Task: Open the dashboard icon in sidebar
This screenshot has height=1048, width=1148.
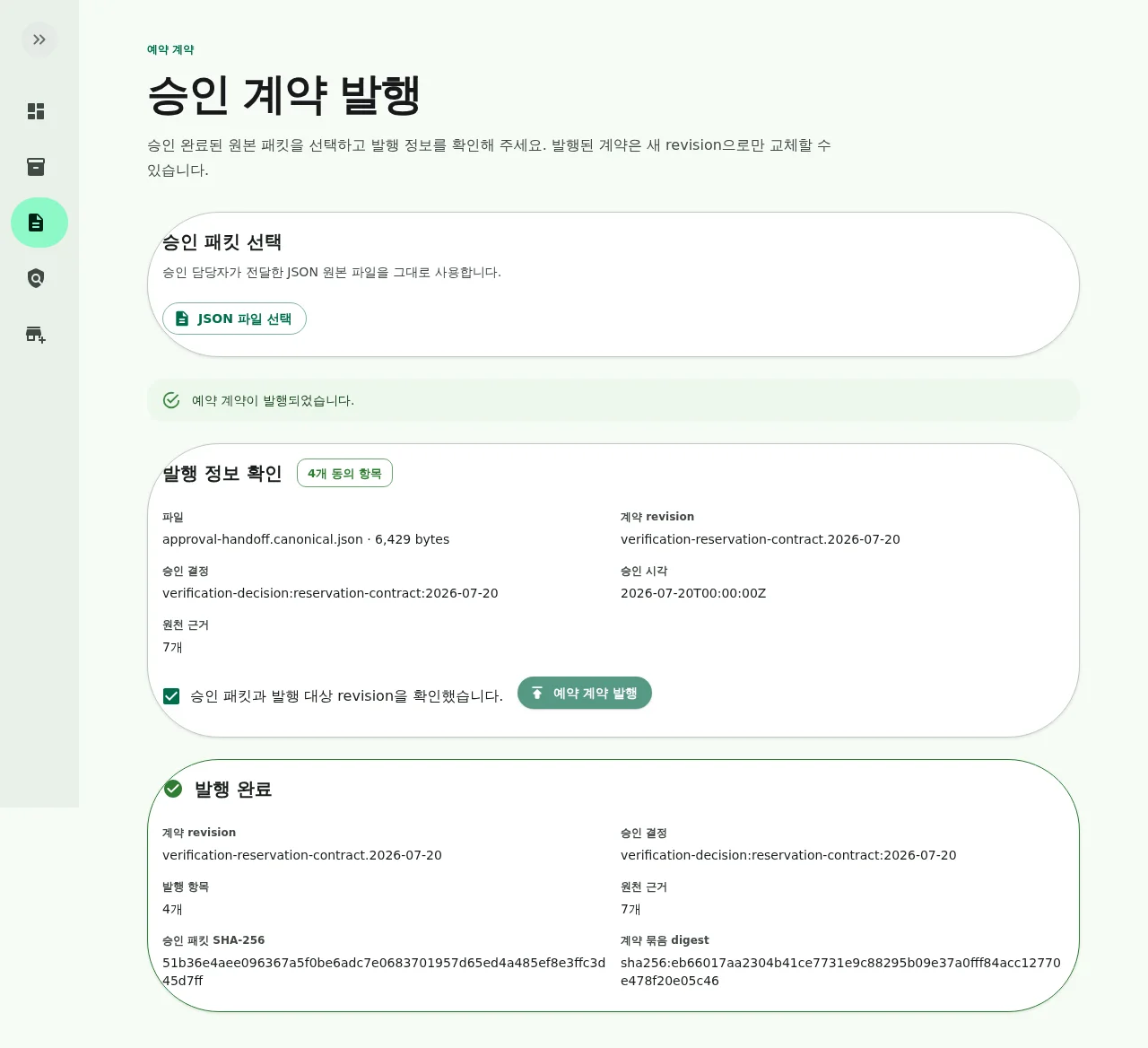Action: click(36, 111)
